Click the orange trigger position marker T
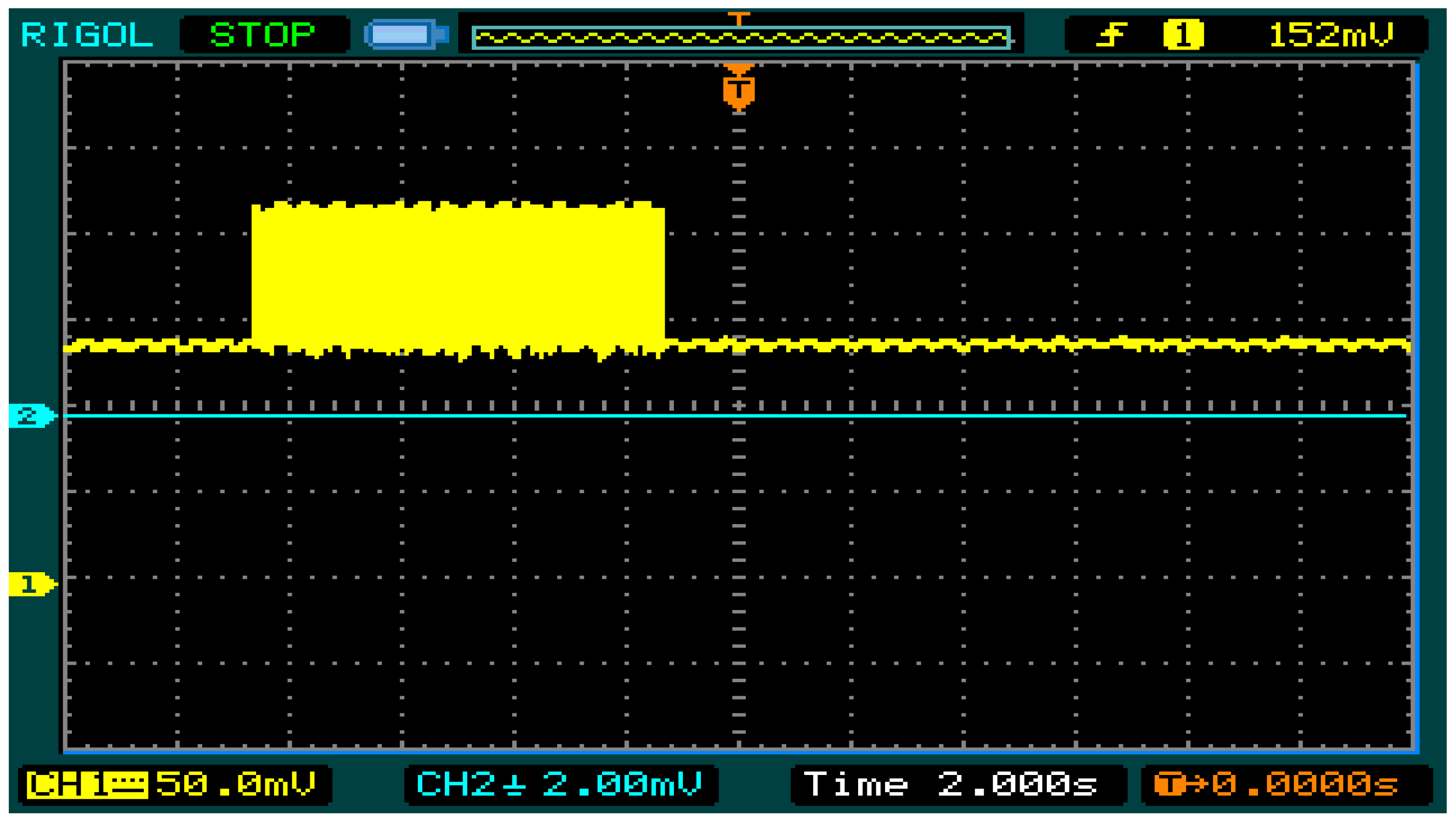Viewport: 1456px width, 820px height. click(738, 87)
